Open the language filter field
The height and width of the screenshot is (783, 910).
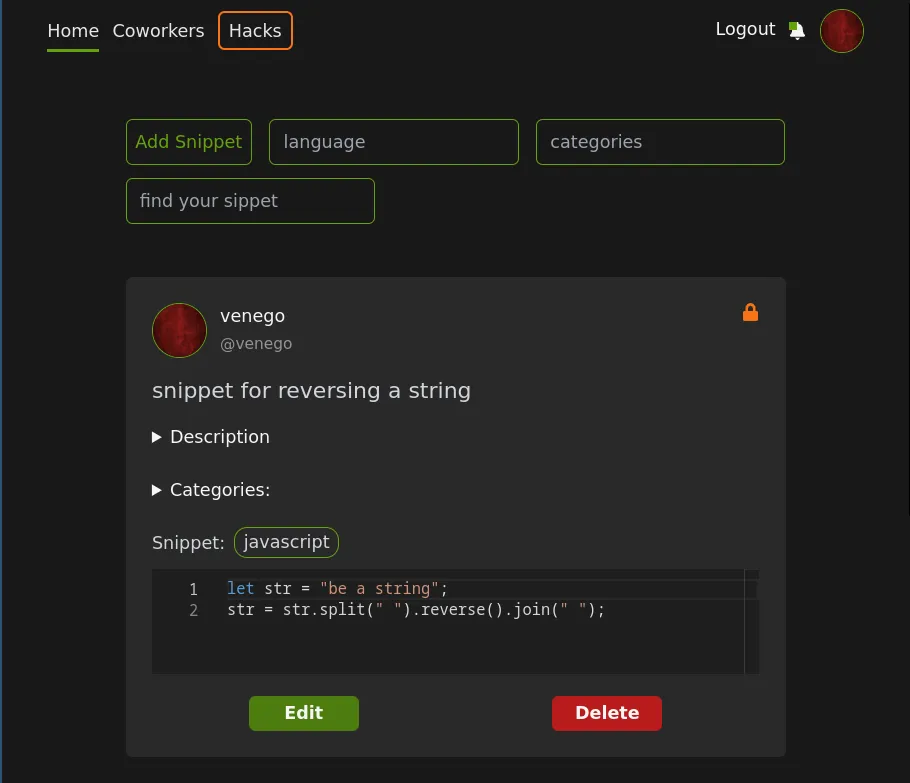(x=393, y=142)
